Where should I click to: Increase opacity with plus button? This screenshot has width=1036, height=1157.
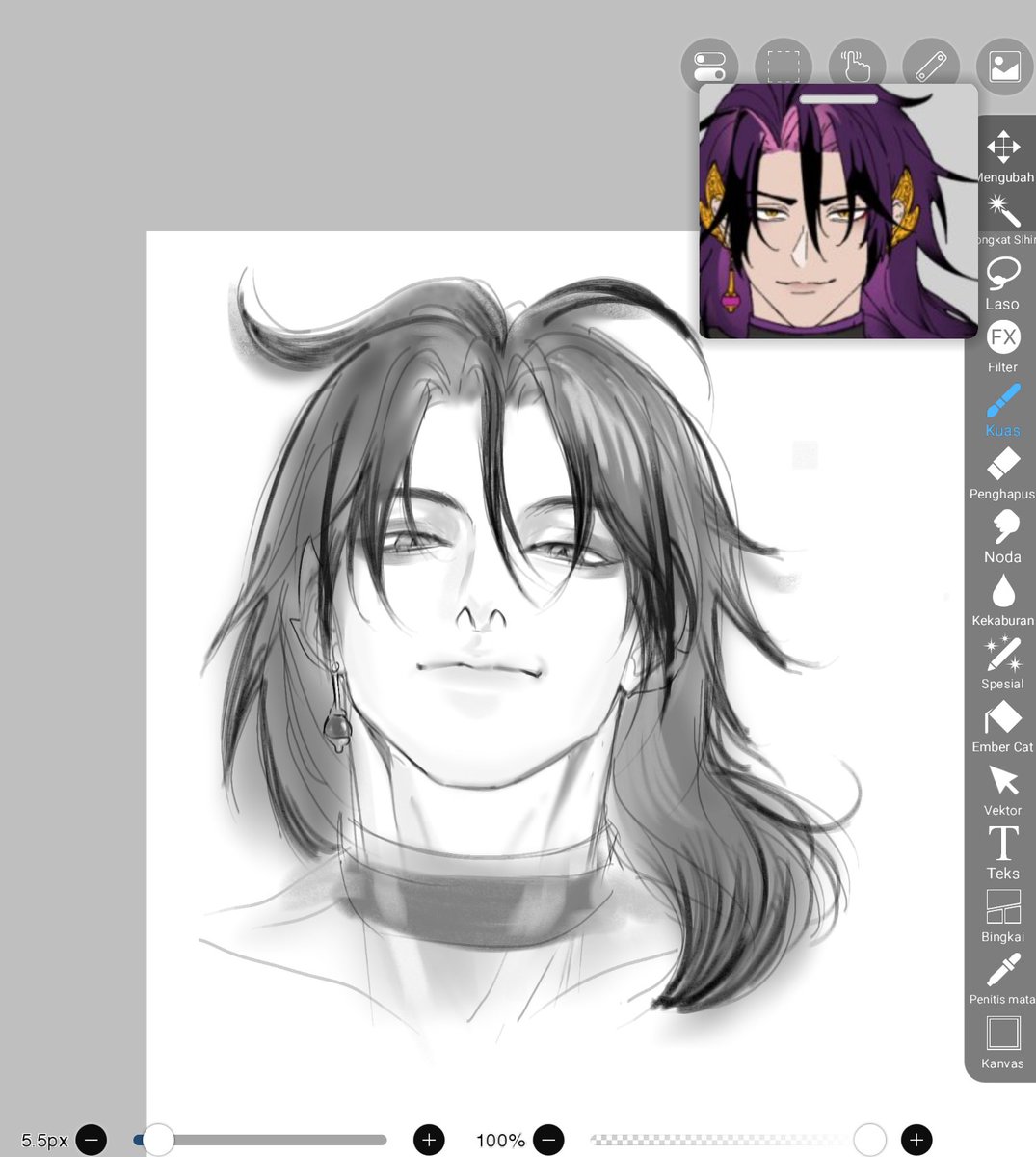(x=916, y=1140)
